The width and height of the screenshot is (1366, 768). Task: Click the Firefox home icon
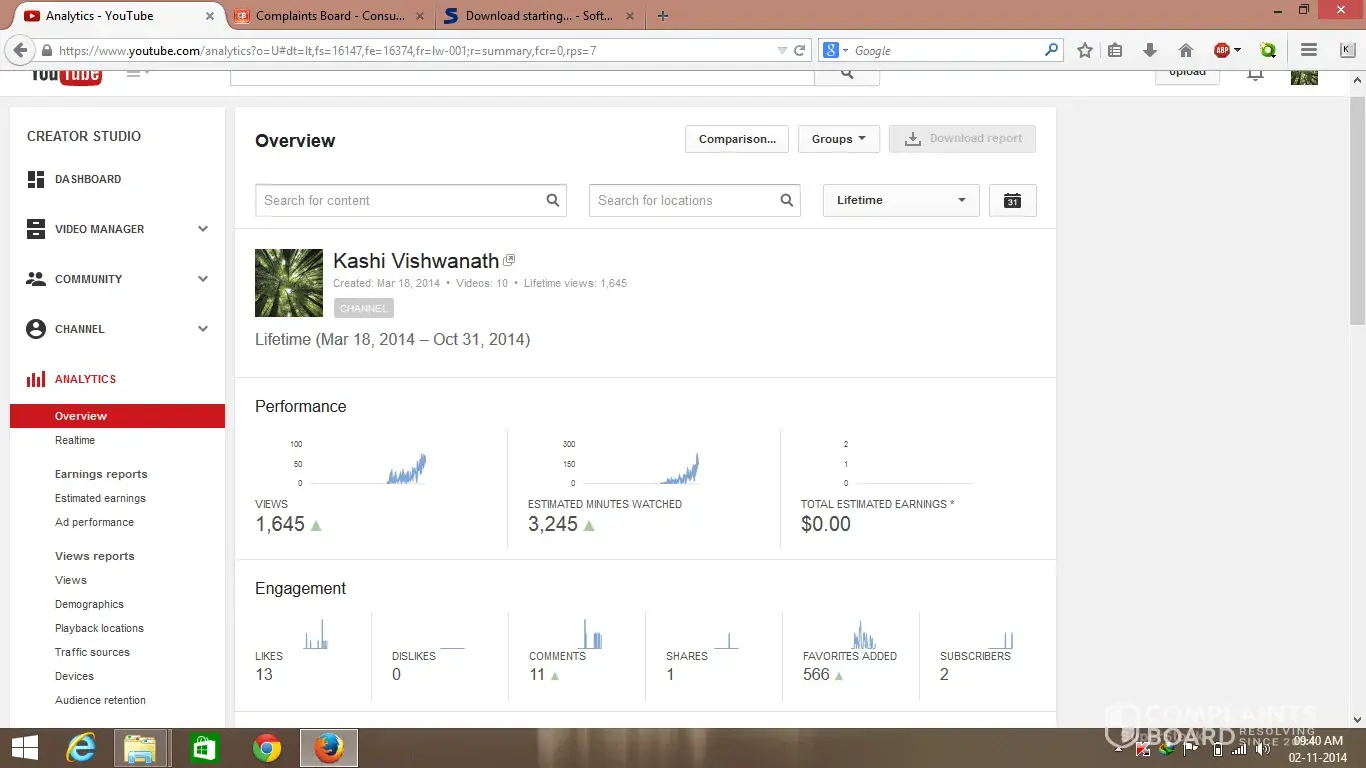[x=1185, y=51]
